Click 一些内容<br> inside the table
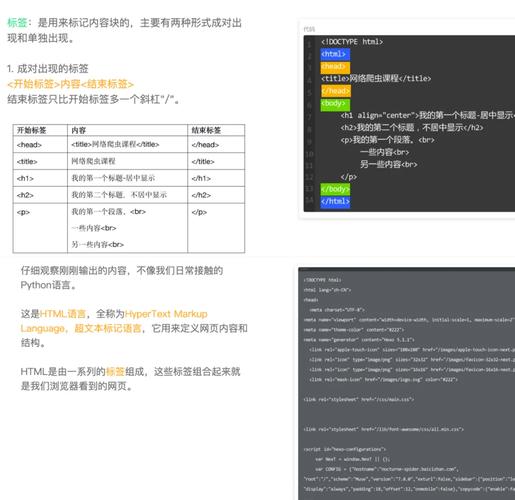 tap(94, 228)
